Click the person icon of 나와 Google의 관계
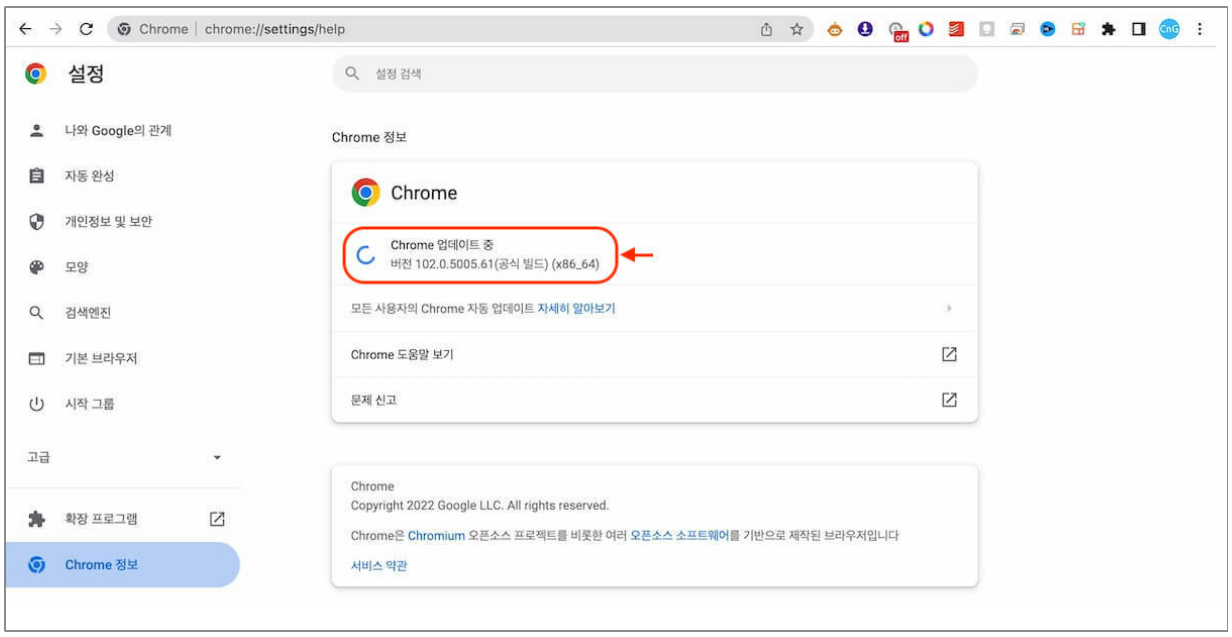 point(37,130)
